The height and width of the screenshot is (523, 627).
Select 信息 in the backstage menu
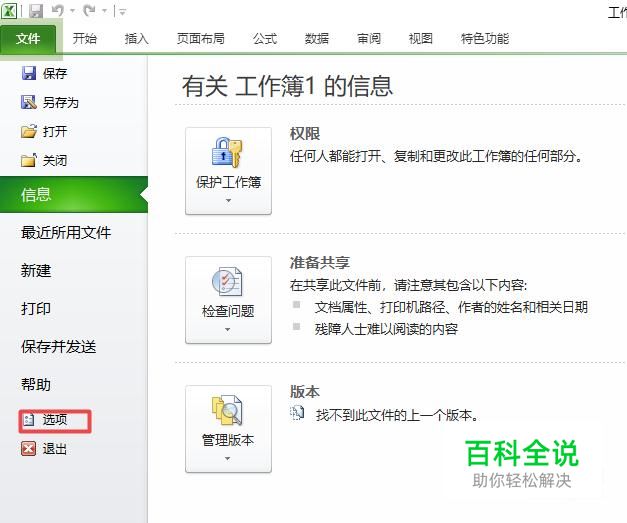coord(74,194)
